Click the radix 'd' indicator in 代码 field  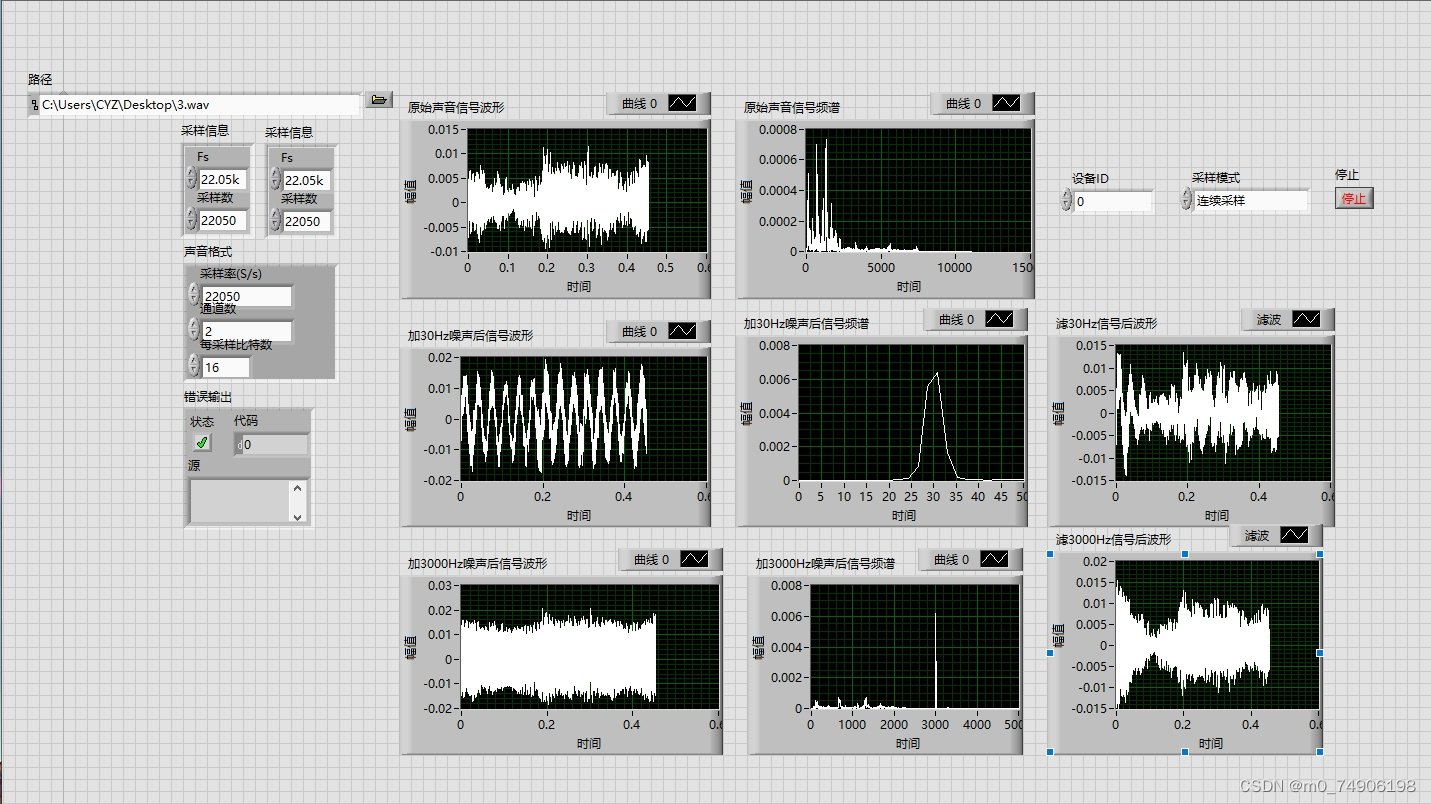pyautogui.click(x=239, y=445)
